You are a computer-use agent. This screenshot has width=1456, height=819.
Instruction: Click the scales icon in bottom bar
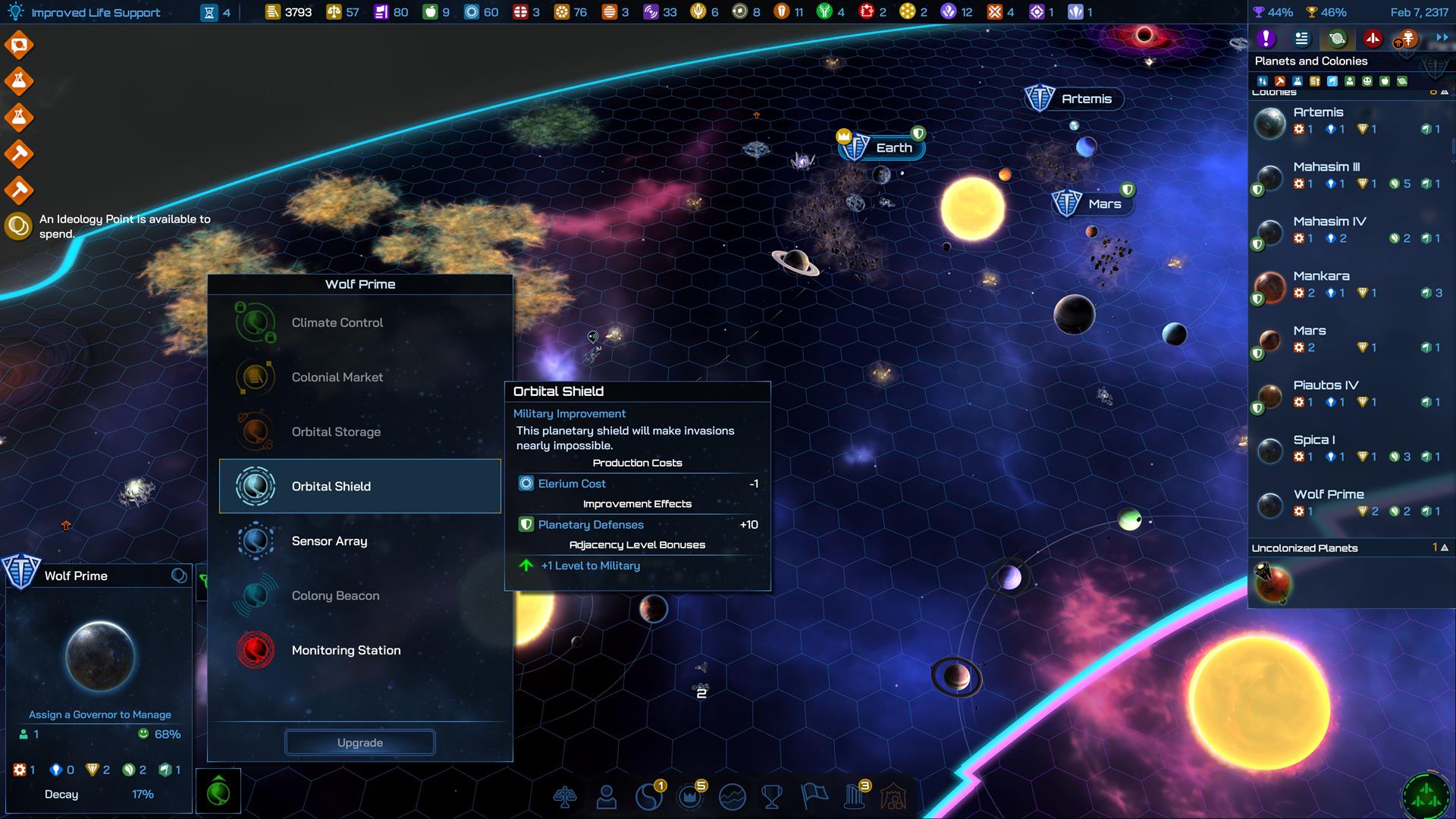click(565, 796)
